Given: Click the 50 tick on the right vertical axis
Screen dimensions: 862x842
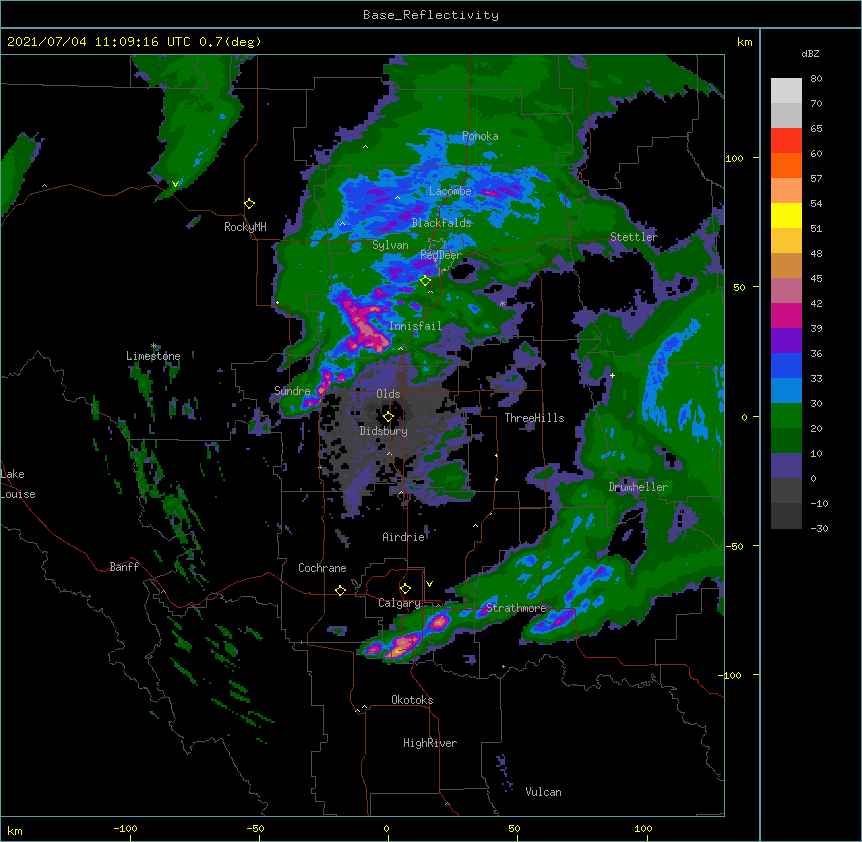Looking at the screenshot, I should 739,287.
